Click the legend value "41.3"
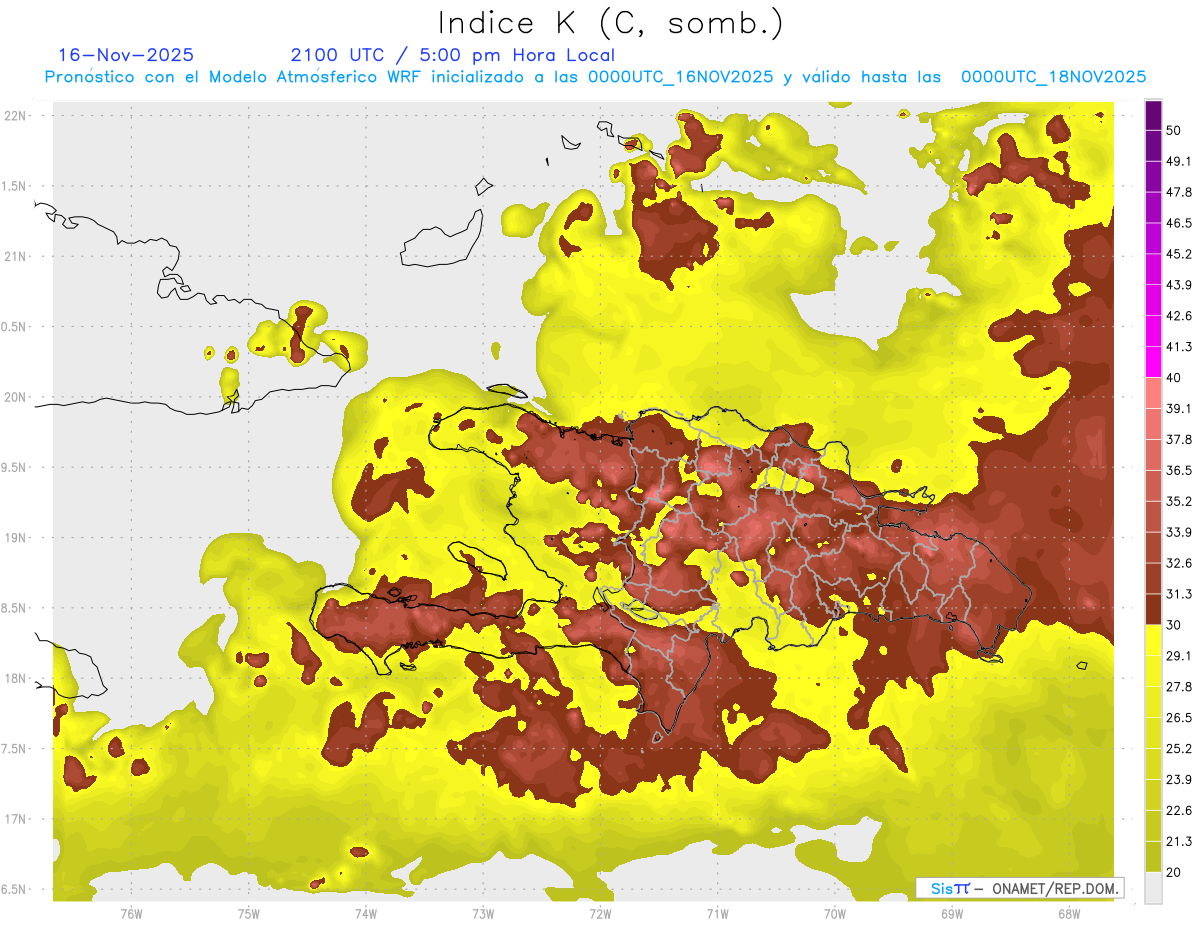 [1179, 347]
